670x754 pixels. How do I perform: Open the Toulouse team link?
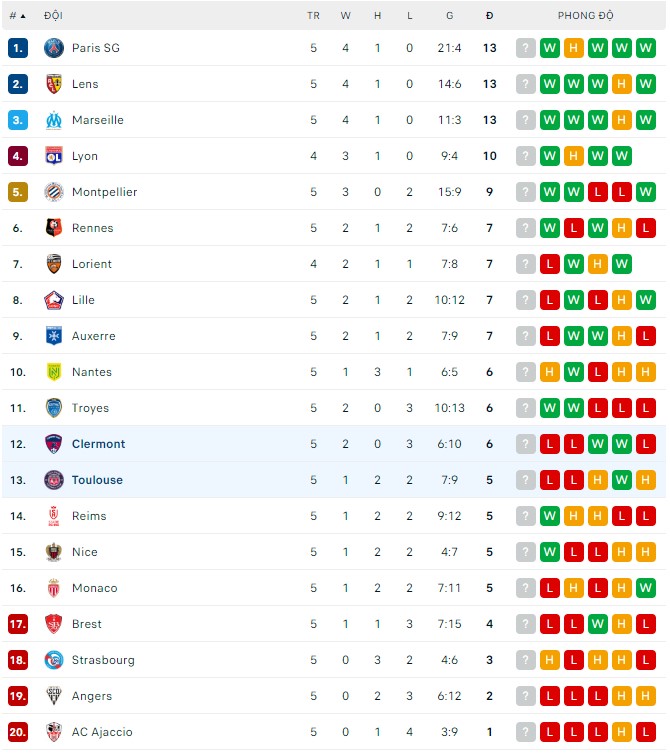pos(97,480)
